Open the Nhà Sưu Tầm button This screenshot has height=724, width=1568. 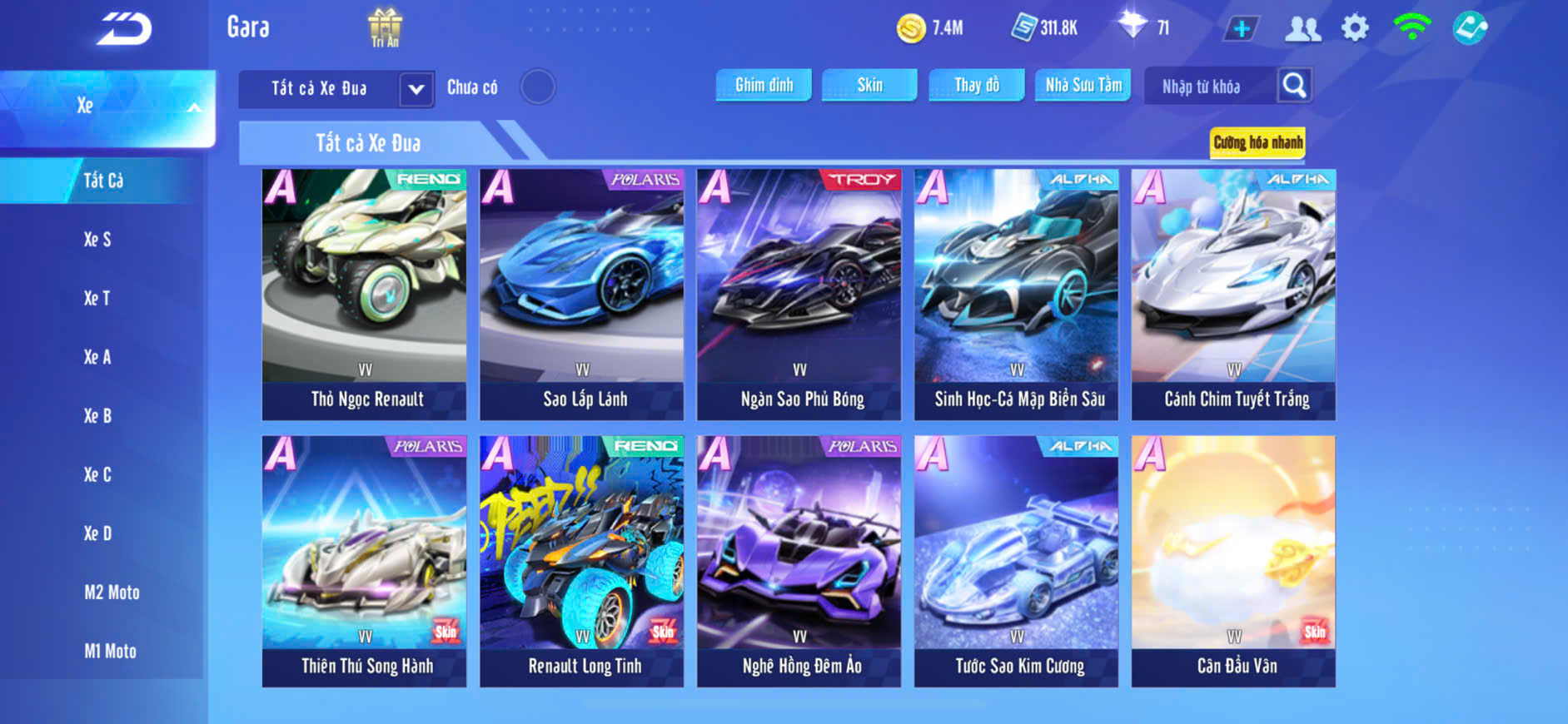1083,85
